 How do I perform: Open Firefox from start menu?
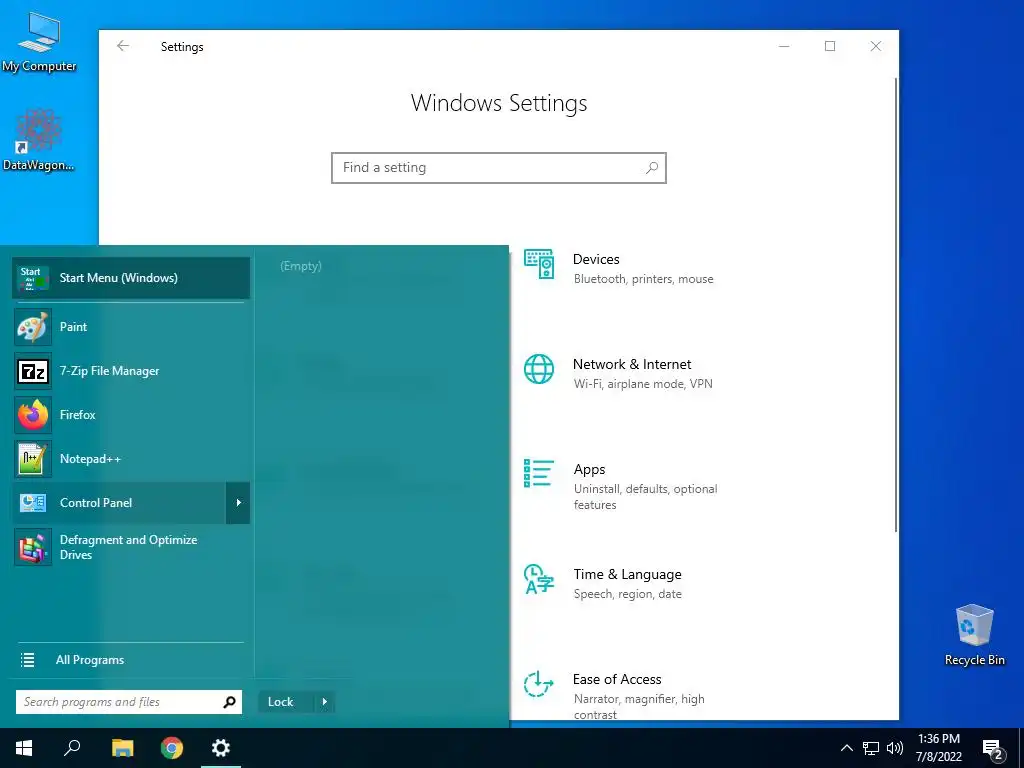point(131,415)
